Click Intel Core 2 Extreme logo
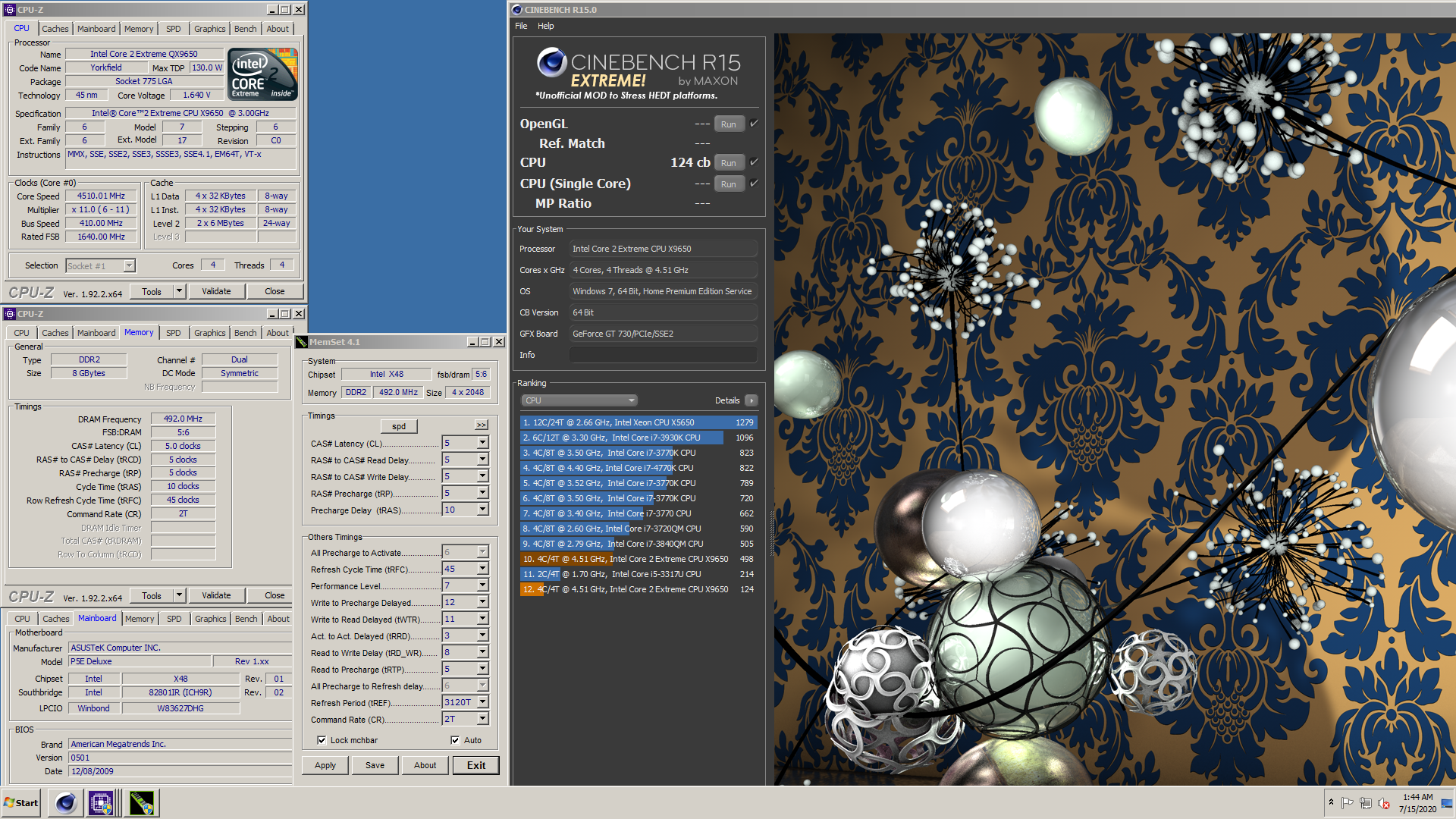The height and width of the screenshot is (819, 1456). pyautogui.click(x=263, y=74)
